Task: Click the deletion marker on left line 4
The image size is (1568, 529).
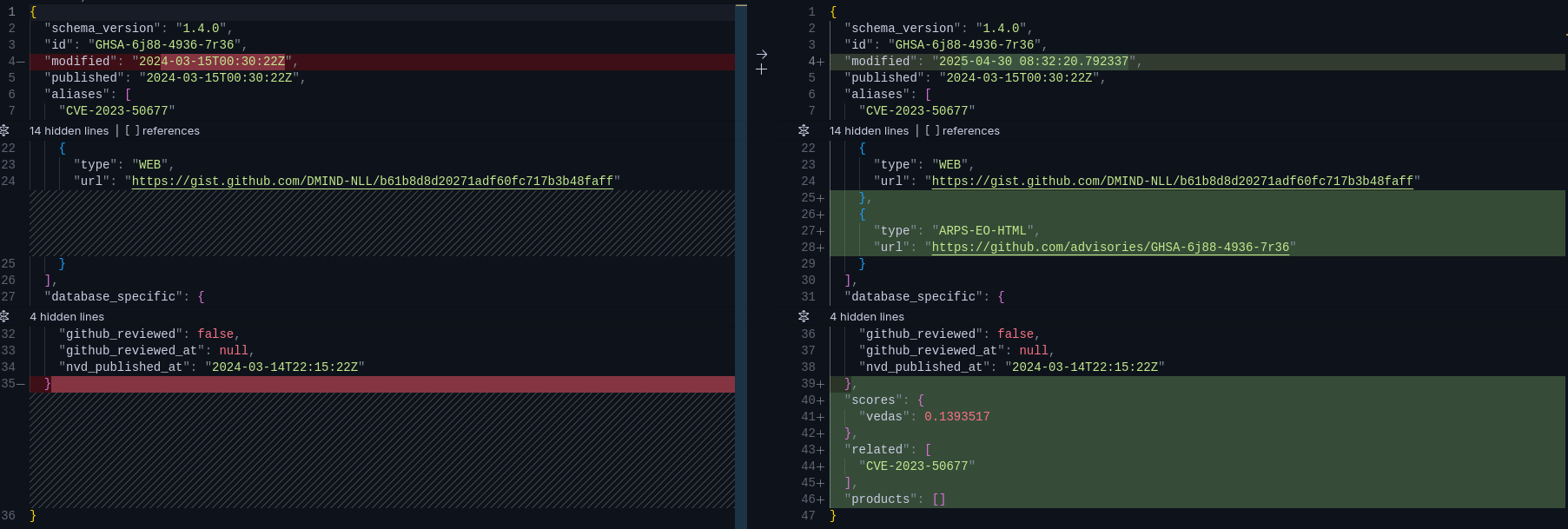Action: tap(21, 62)
